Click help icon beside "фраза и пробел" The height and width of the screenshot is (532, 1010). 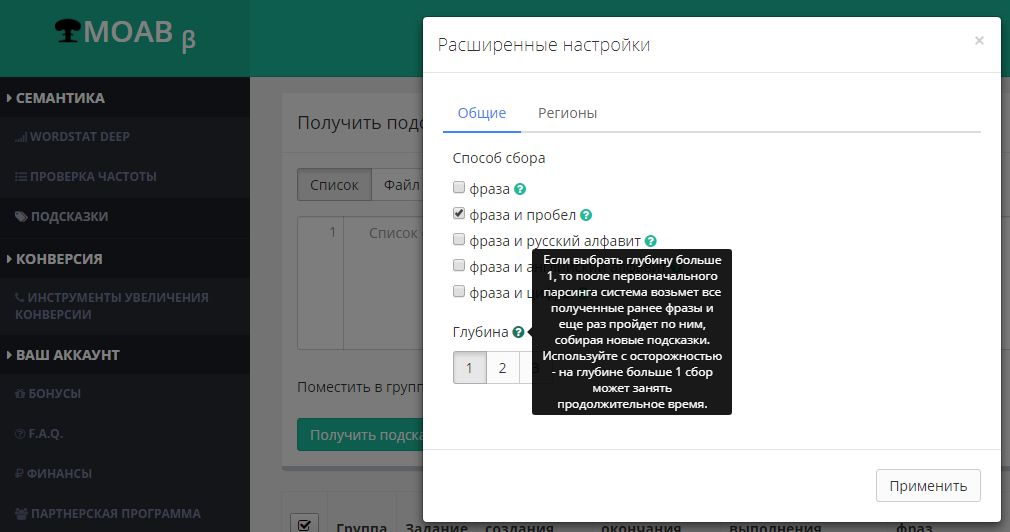point(586,215)
